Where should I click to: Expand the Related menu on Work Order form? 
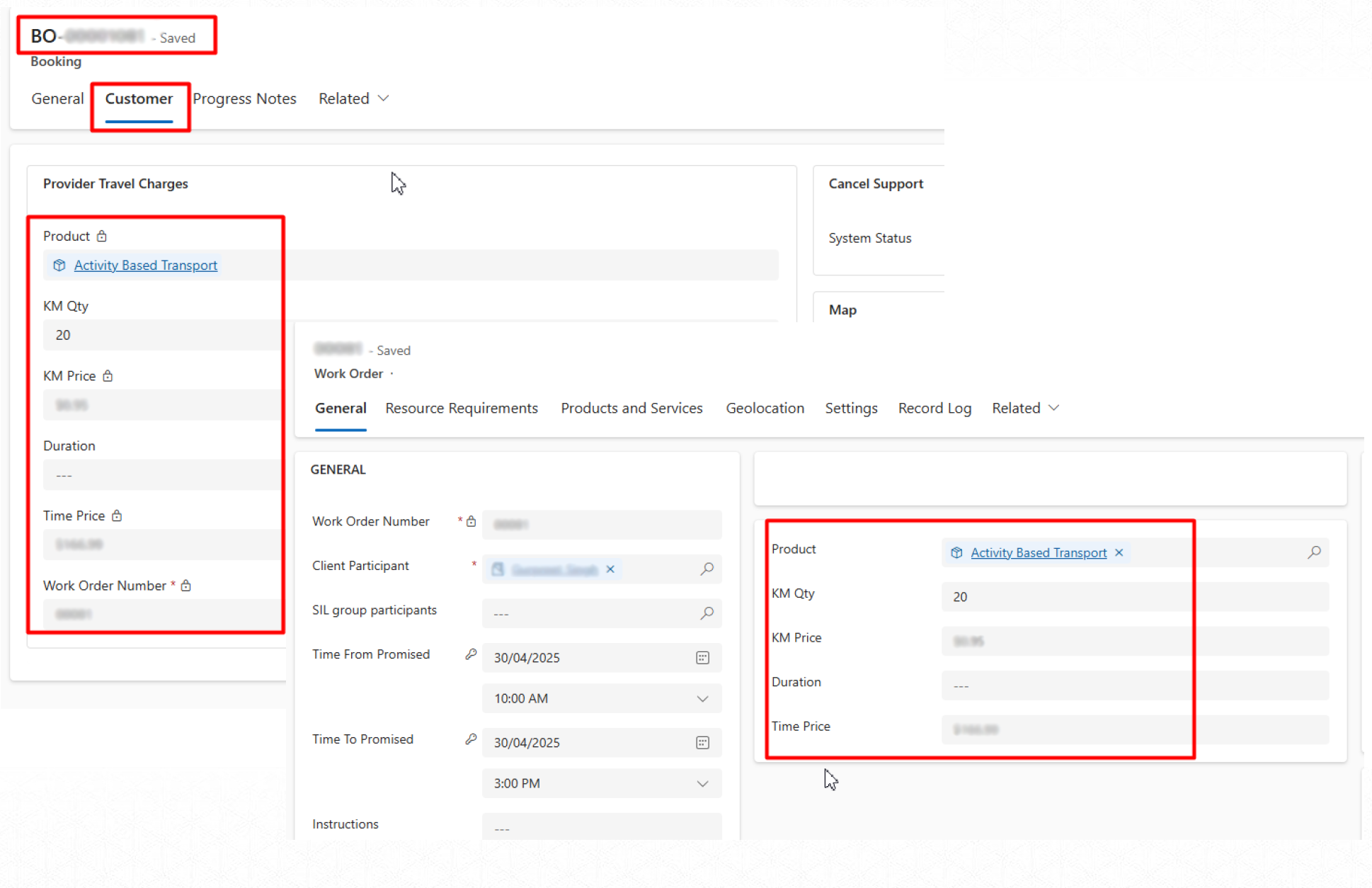click(x=1025, y=408)
